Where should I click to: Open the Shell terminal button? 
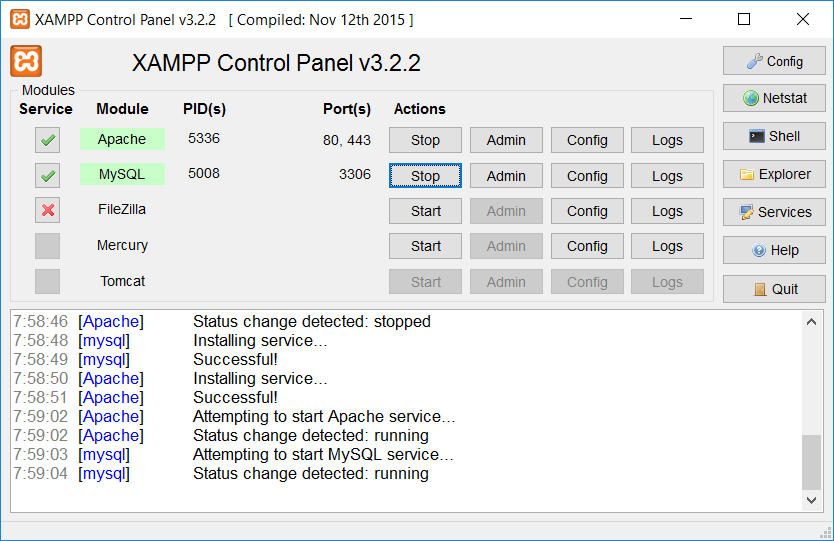point(774,136)
